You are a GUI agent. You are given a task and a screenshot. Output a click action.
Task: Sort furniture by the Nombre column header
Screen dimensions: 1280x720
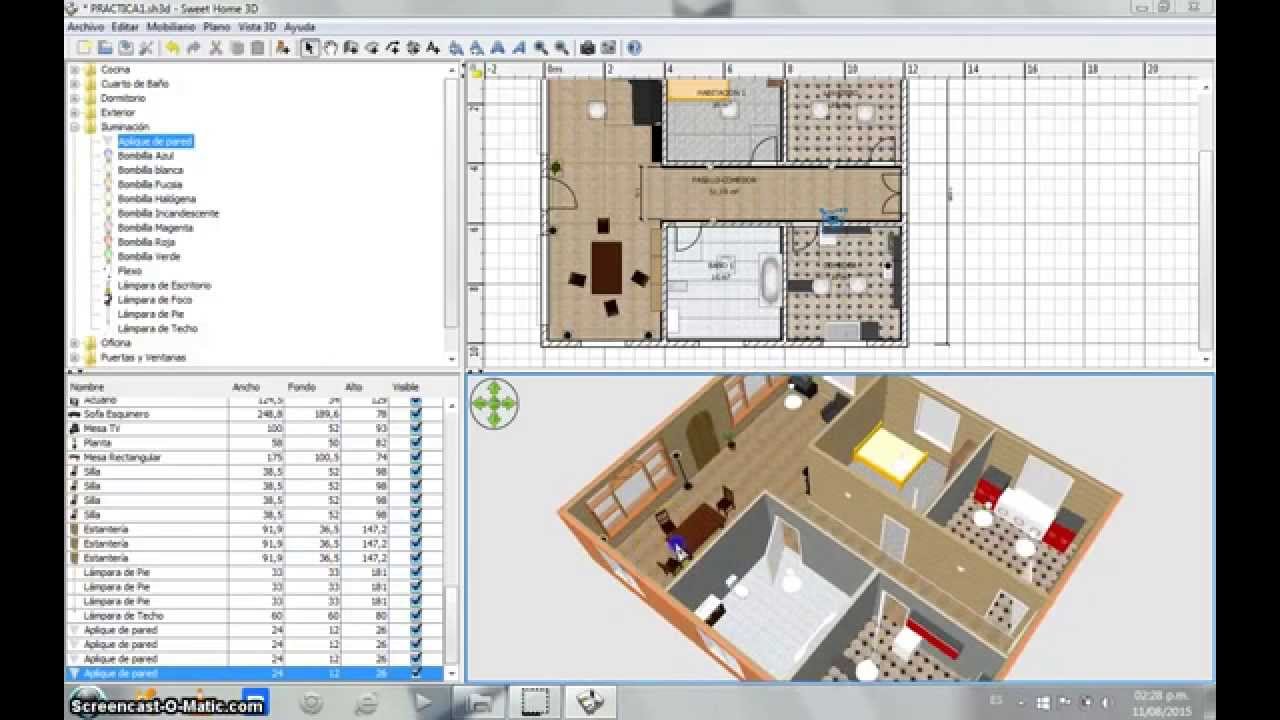(x=147, y=386)
